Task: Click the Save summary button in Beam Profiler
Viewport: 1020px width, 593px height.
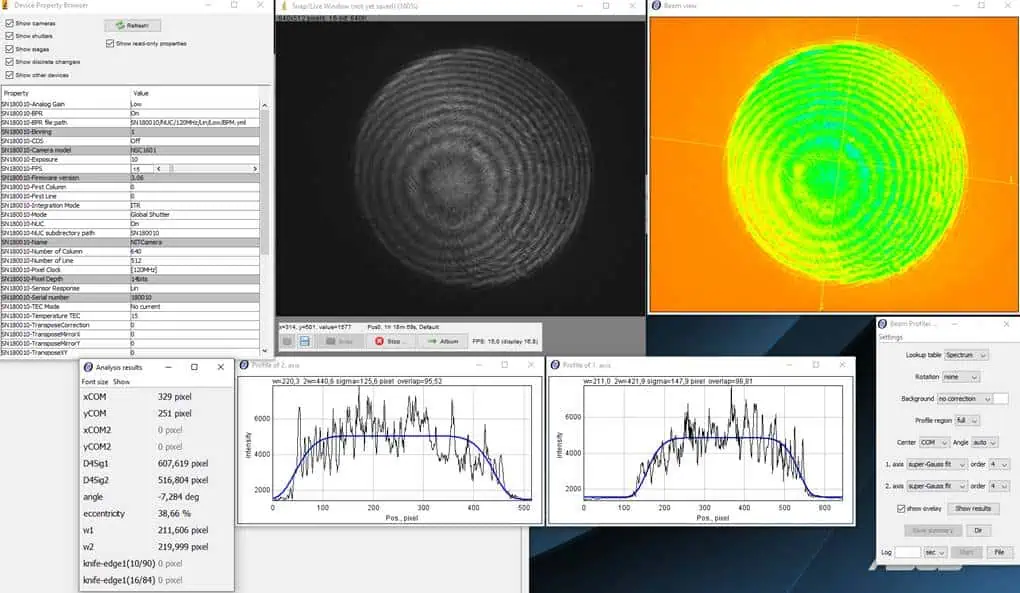Action: pos(932,531)
